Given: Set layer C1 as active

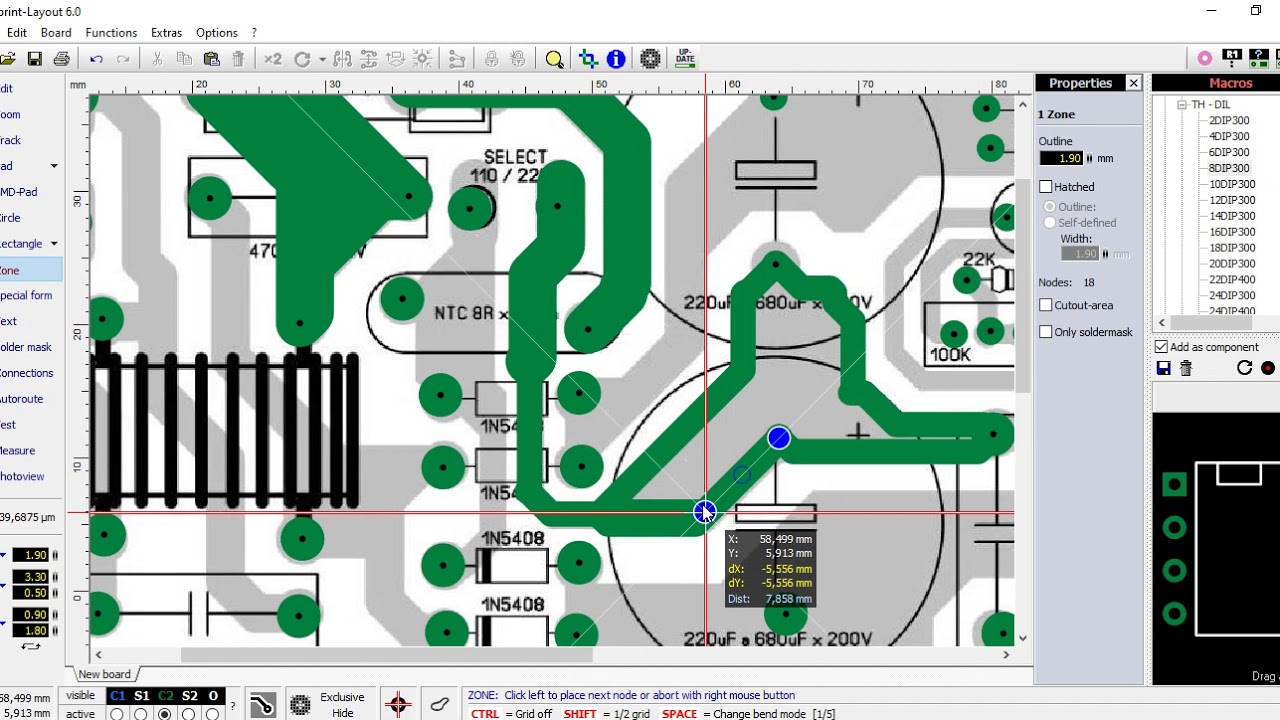Looking at the screenshot, I should [117, 714].
